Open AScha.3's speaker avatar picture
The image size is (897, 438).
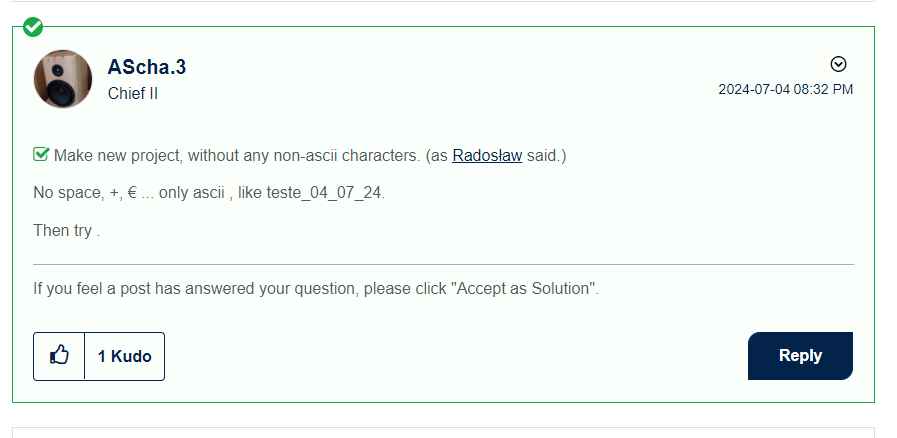click(x=63, y=79)
